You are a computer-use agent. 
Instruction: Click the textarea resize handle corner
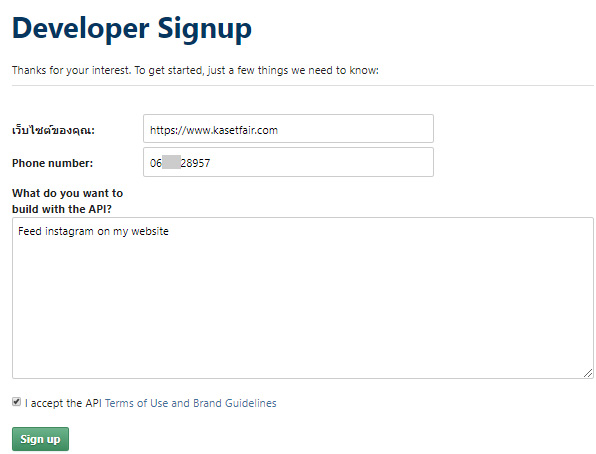[x=588, y=373]
